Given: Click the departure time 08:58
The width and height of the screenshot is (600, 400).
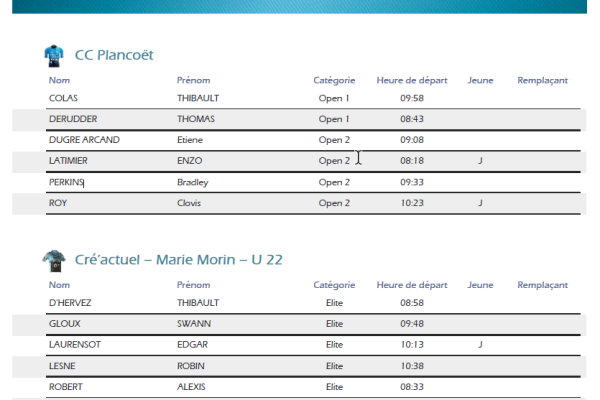Looking at the screenshot, I should click(412, 303).
